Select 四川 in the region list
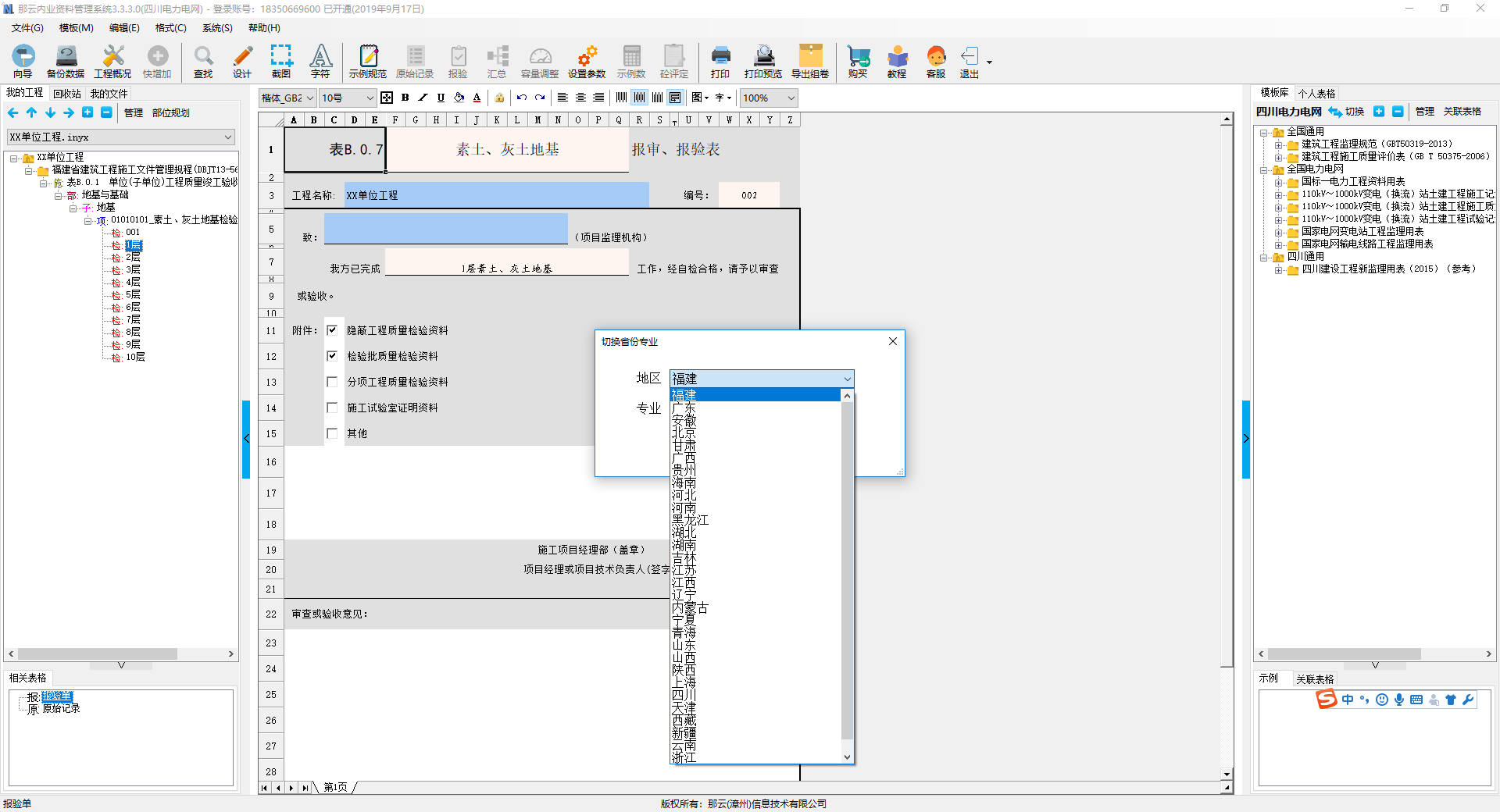 (755, 695)
